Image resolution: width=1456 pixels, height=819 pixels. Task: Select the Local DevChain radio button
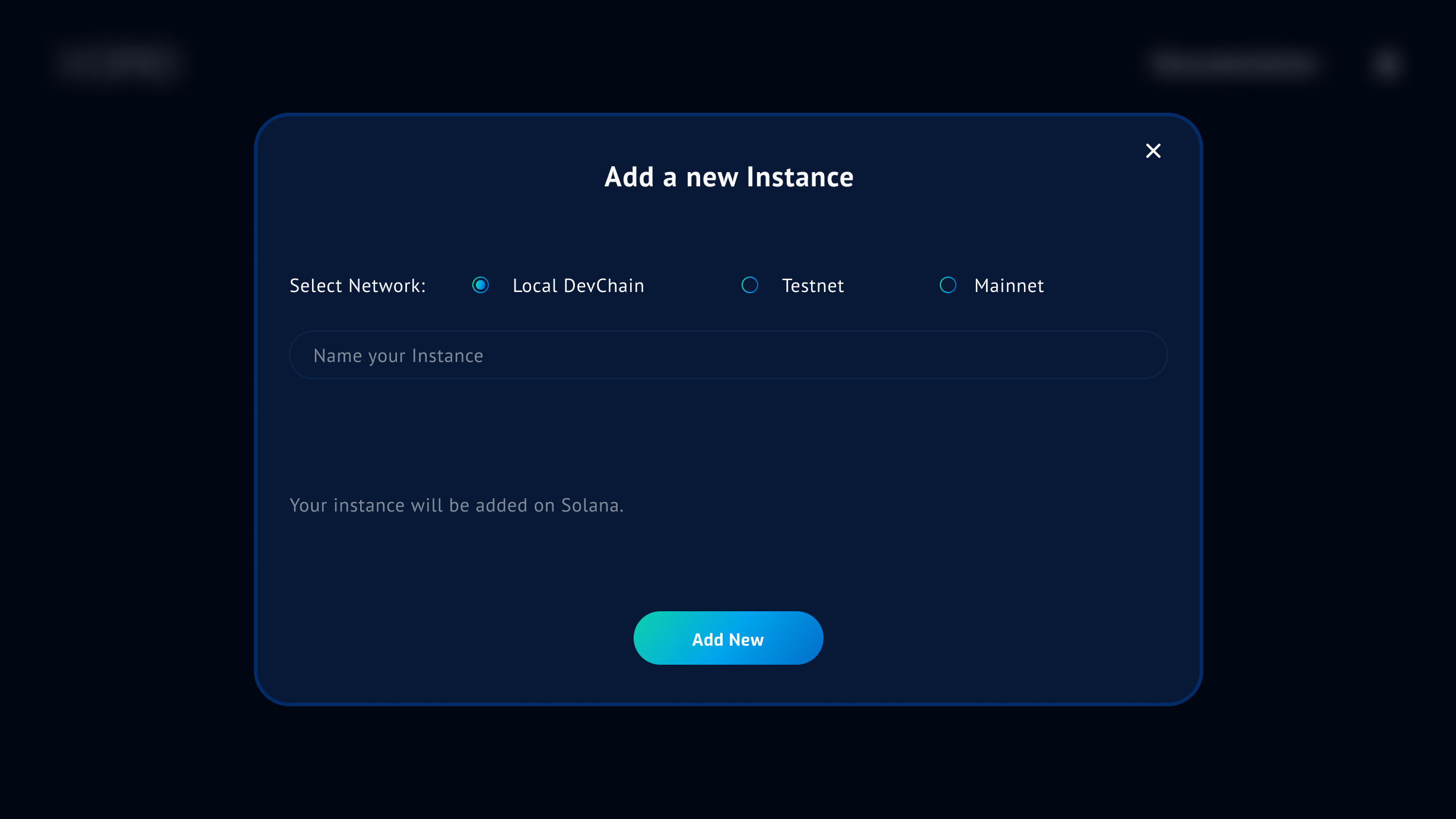(x=481, y=285)
